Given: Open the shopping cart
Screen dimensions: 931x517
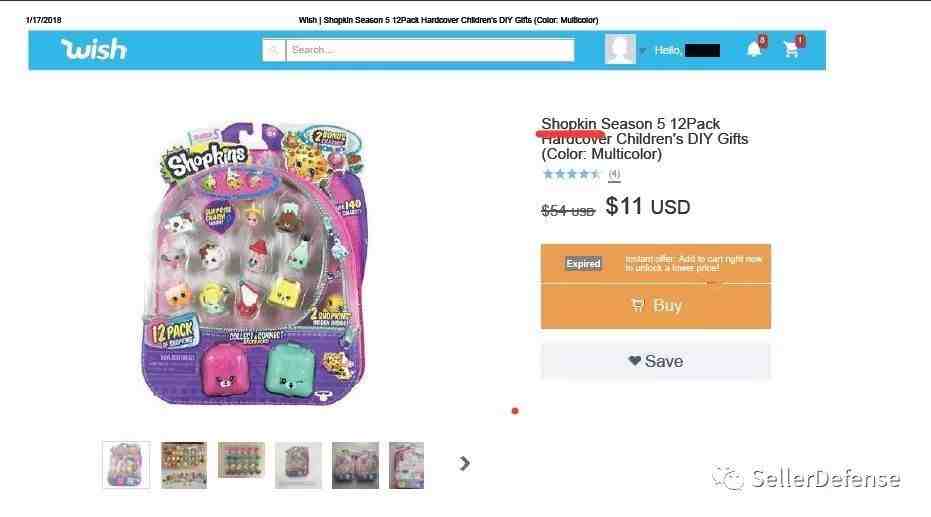Looking at the screenshot, I should tap(793, 47).
